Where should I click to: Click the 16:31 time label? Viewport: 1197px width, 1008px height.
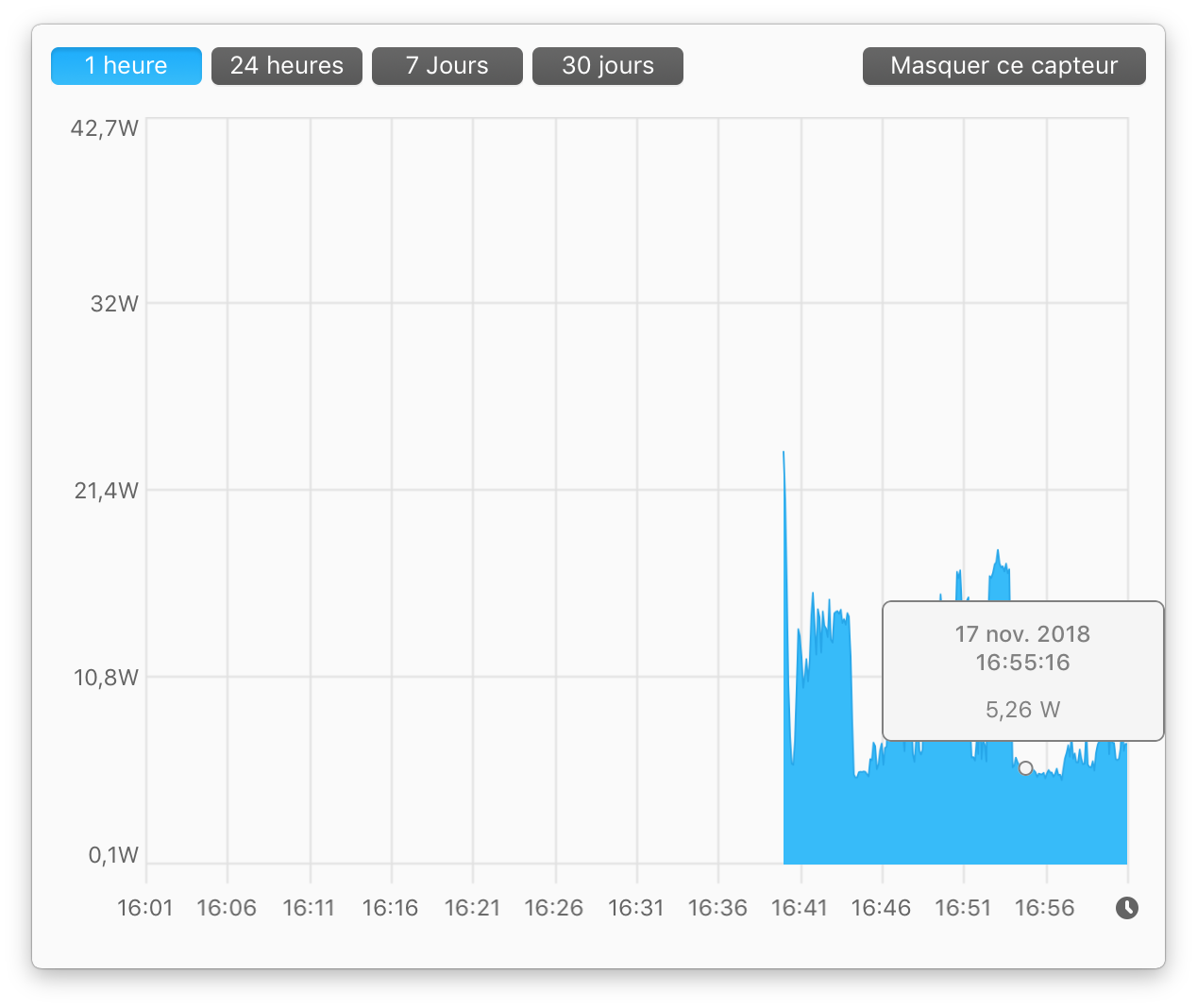[x=636, y=908]
